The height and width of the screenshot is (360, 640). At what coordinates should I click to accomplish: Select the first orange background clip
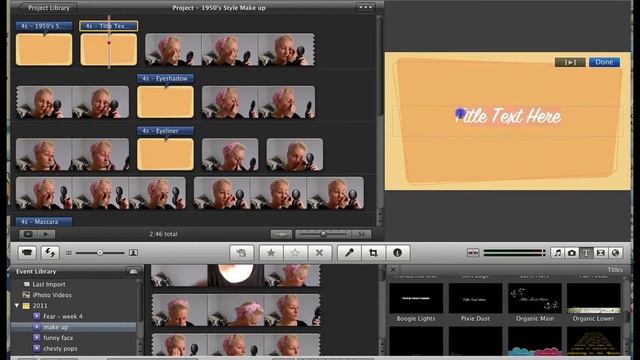point(44,49)
